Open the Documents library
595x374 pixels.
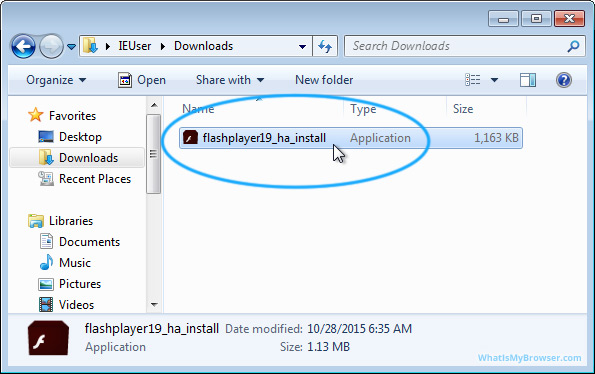point(90,242)
